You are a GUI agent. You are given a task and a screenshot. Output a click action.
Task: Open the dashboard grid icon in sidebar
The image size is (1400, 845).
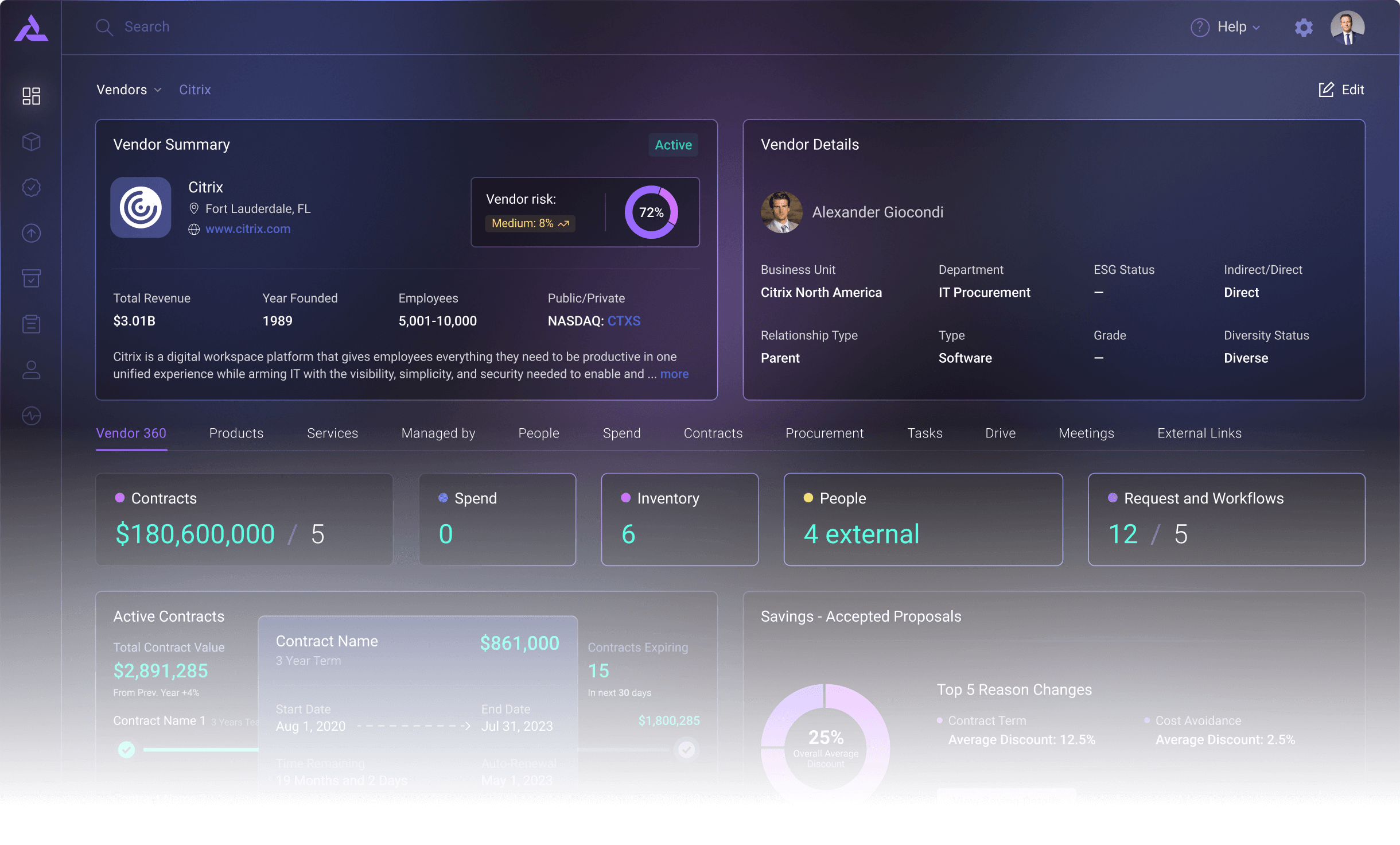click(x=31, y=96)
